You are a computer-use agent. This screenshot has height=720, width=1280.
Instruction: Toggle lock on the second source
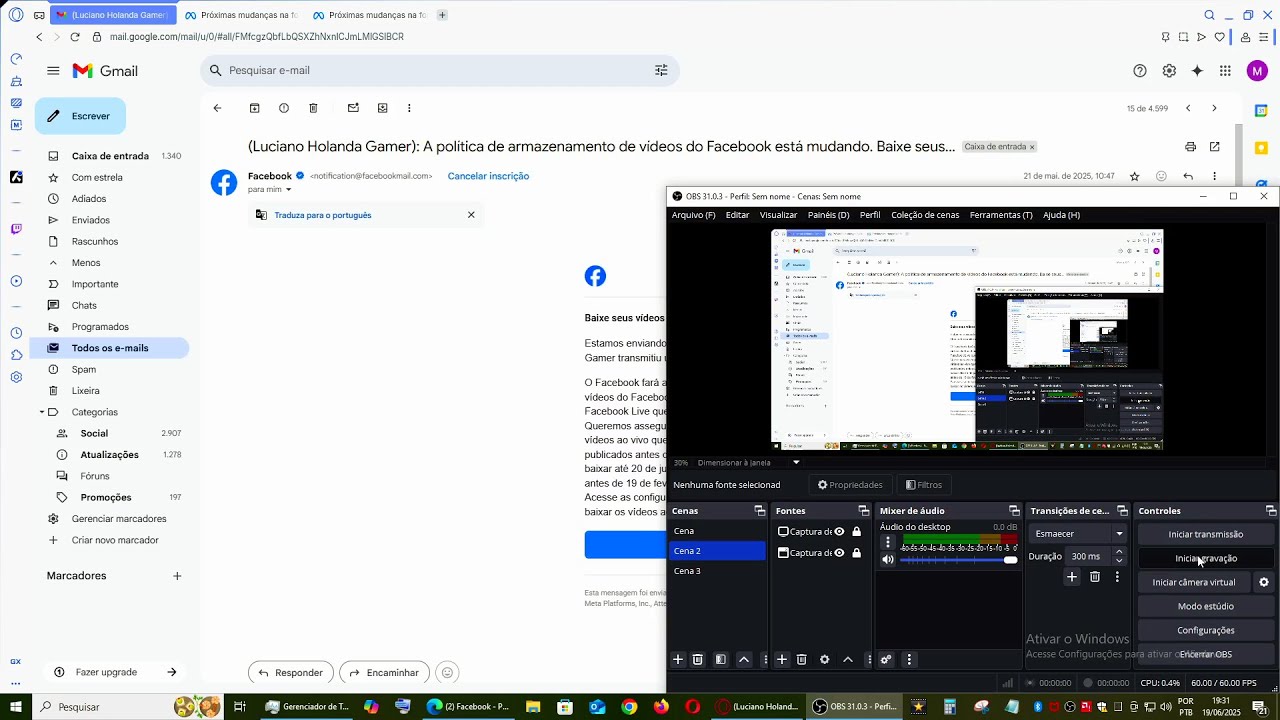coord(856,553)
